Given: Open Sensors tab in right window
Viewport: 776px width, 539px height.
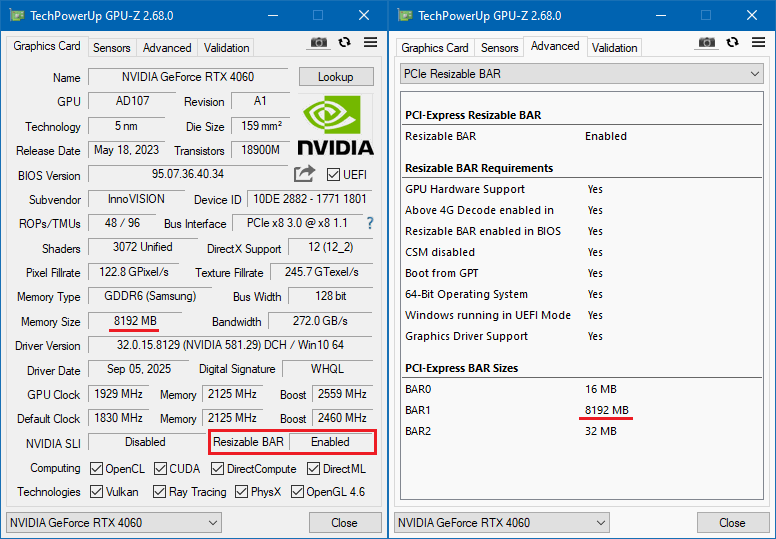Looking at the screenshot, I should coord(499,48).
